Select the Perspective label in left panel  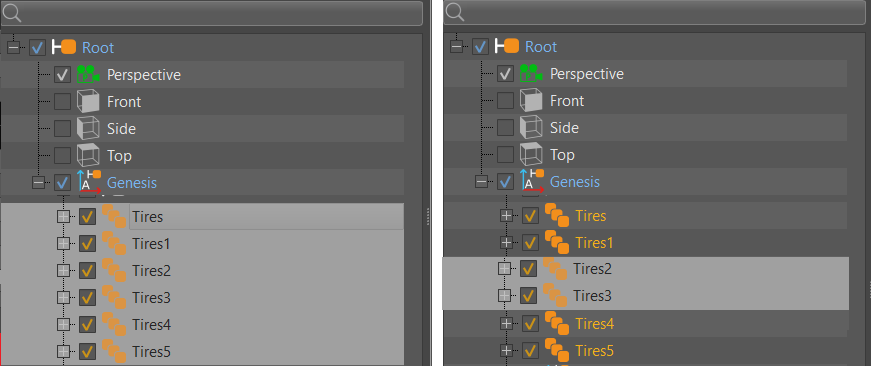(144, 75)
